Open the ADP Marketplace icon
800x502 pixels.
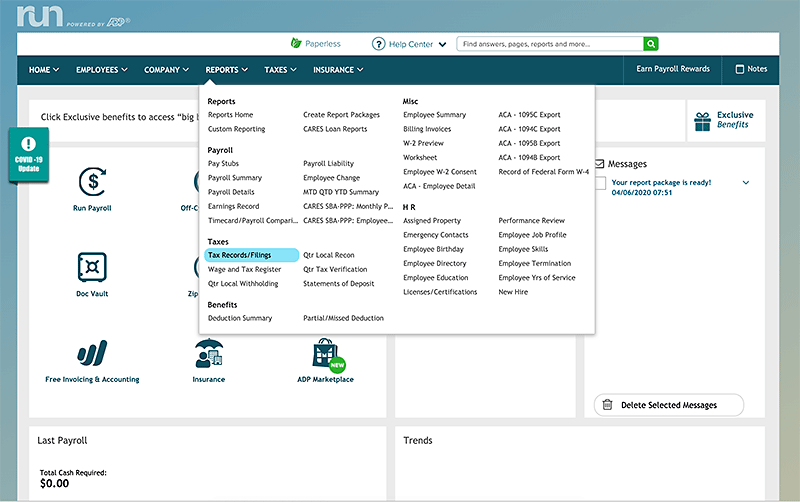328,354
